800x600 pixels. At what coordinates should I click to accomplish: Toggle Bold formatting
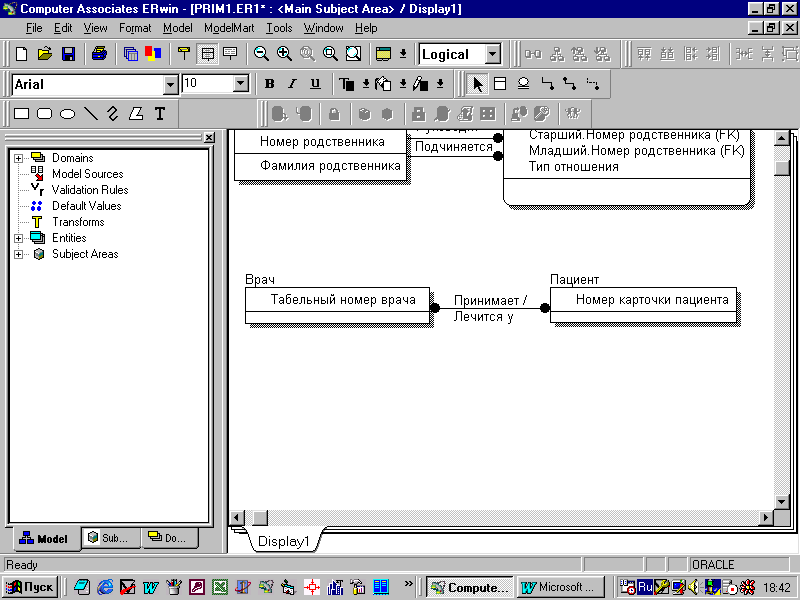click(x=269, y=84)
